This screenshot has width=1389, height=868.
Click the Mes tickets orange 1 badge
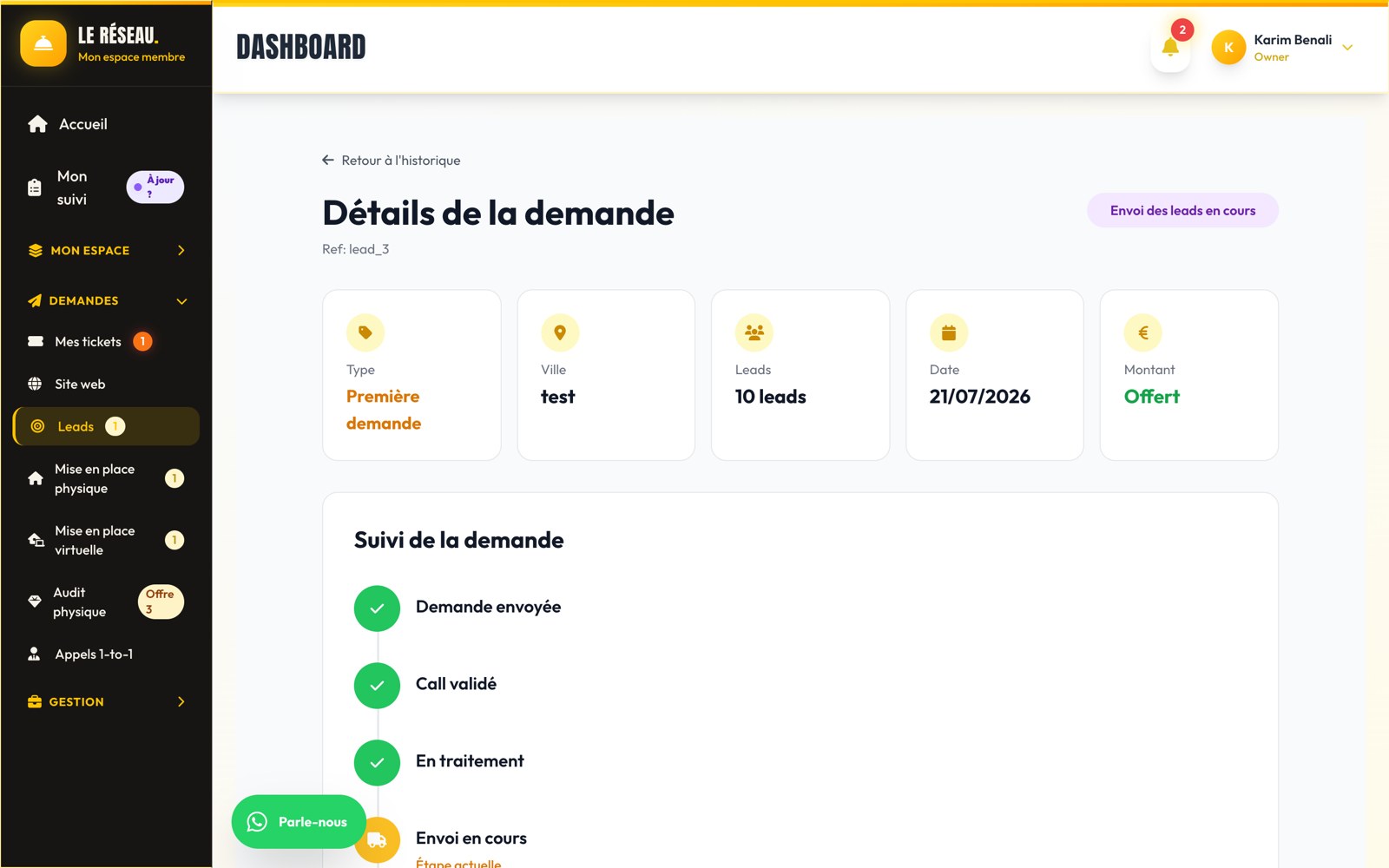click(x=142, y=342)
